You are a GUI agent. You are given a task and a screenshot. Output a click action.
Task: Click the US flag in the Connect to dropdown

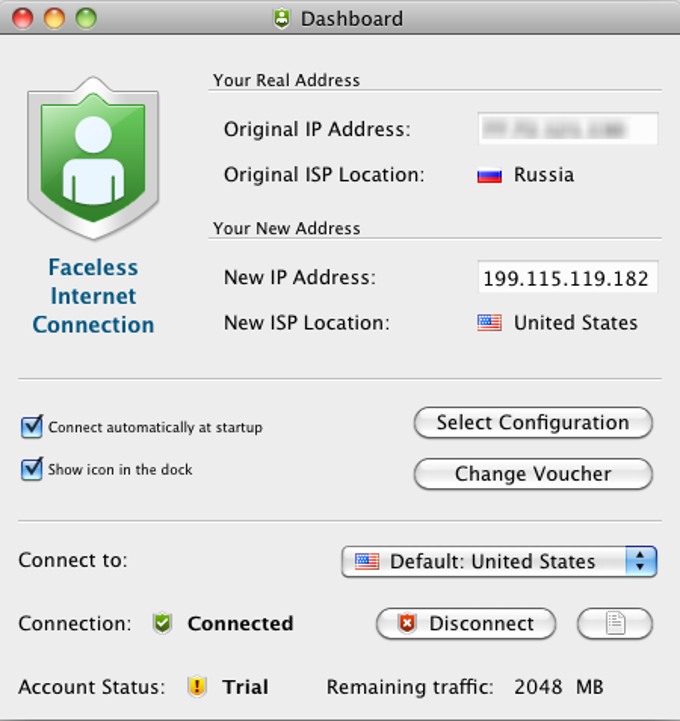[367, 561]
